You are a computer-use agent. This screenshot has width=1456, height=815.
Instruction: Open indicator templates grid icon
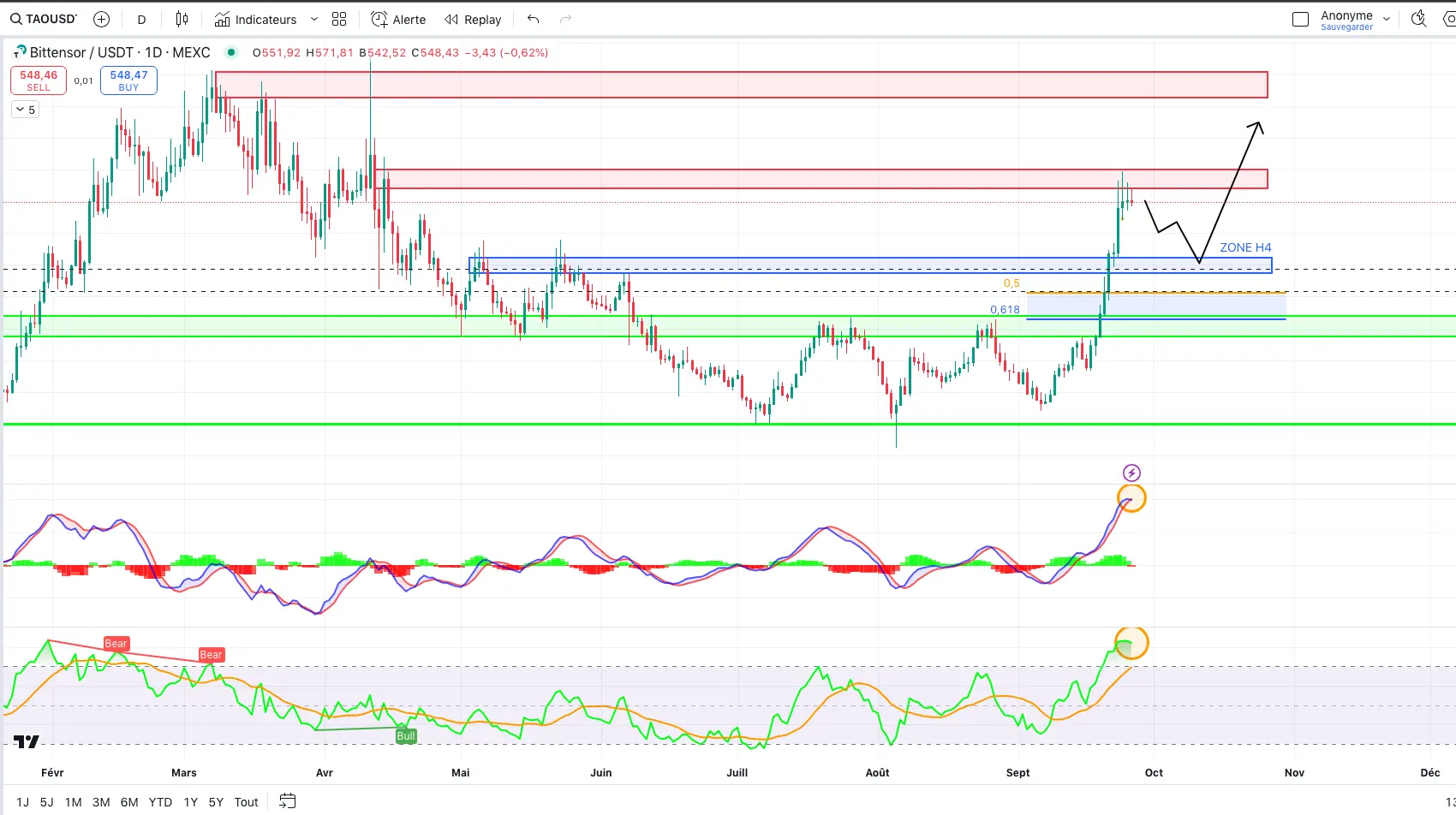tap(339, 19)
